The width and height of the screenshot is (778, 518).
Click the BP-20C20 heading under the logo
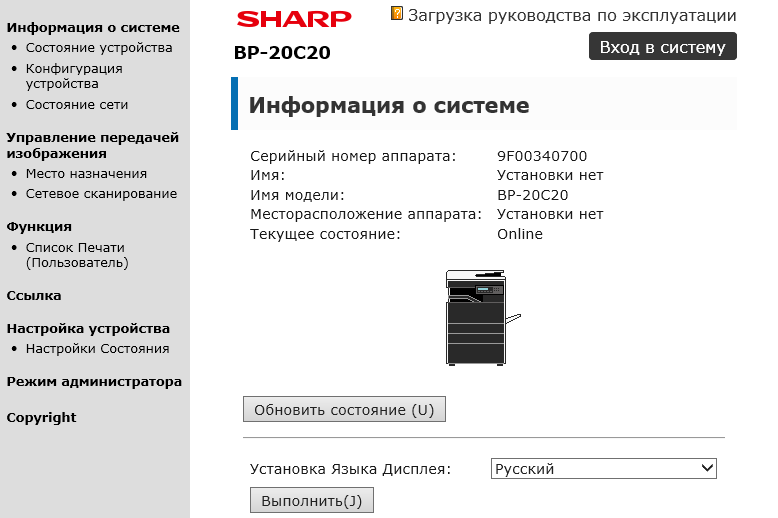pos(282,53)
